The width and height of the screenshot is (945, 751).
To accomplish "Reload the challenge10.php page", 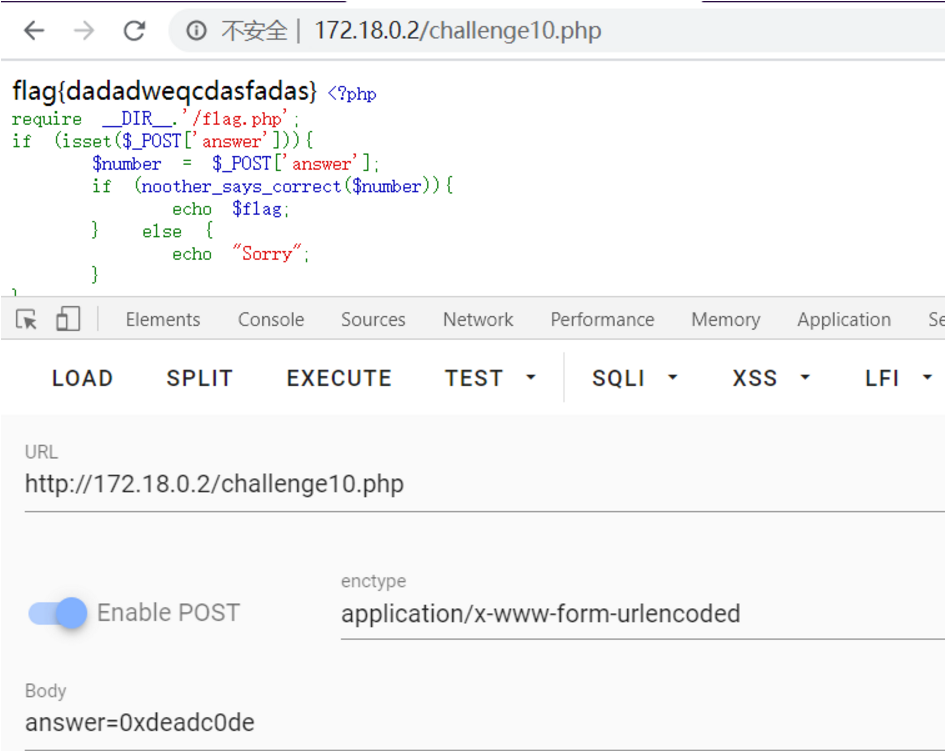I will (x=134, y=30).
